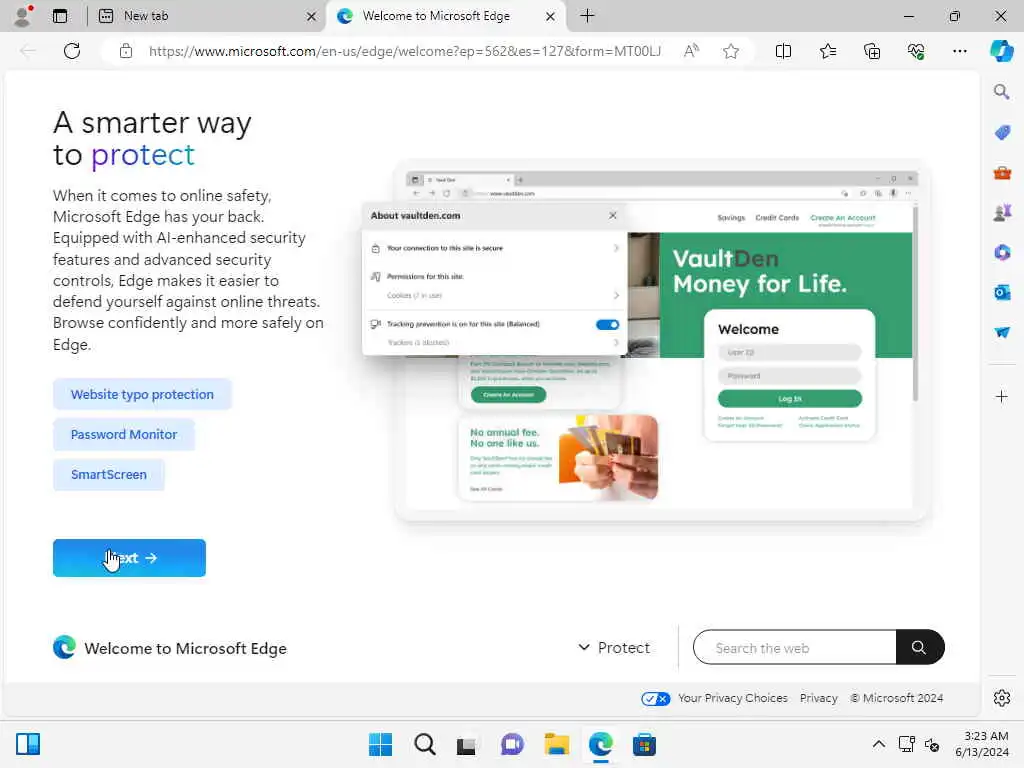1024x768 pixels.
Task: Click the VaultDen browser preview image
Action: pos(645,340)
